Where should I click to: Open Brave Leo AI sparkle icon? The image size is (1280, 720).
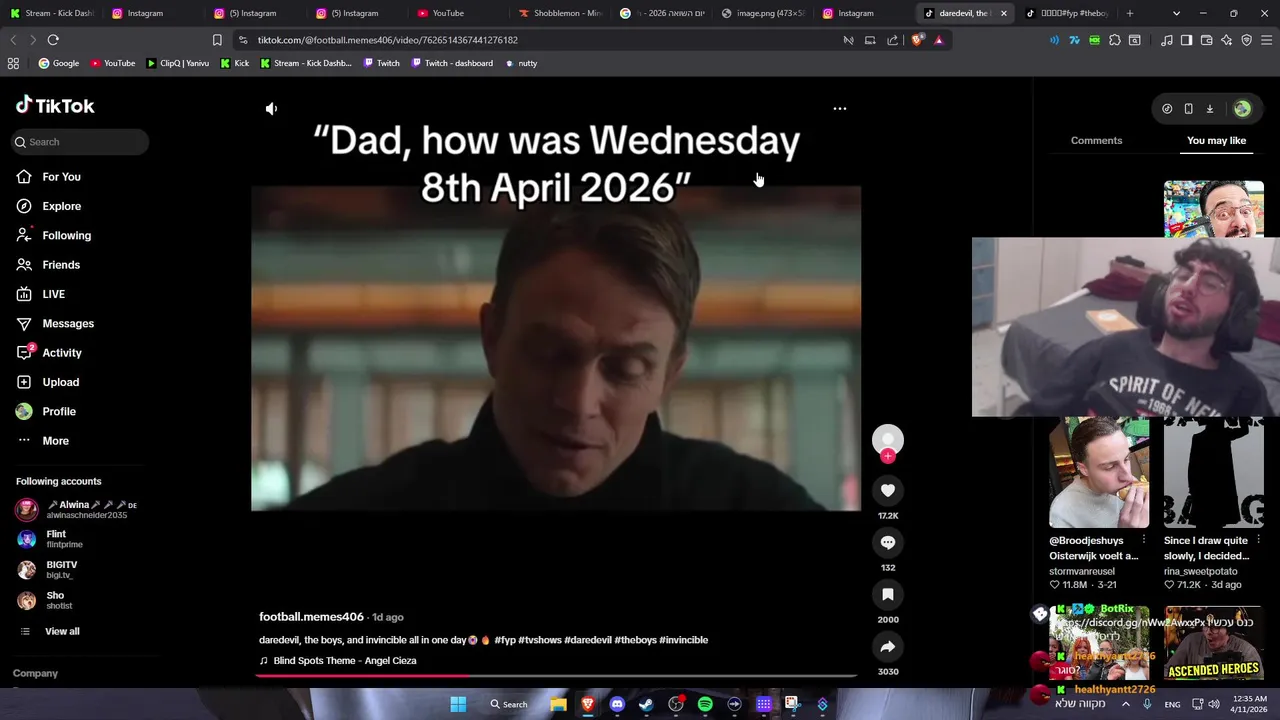pos(1226,40)
